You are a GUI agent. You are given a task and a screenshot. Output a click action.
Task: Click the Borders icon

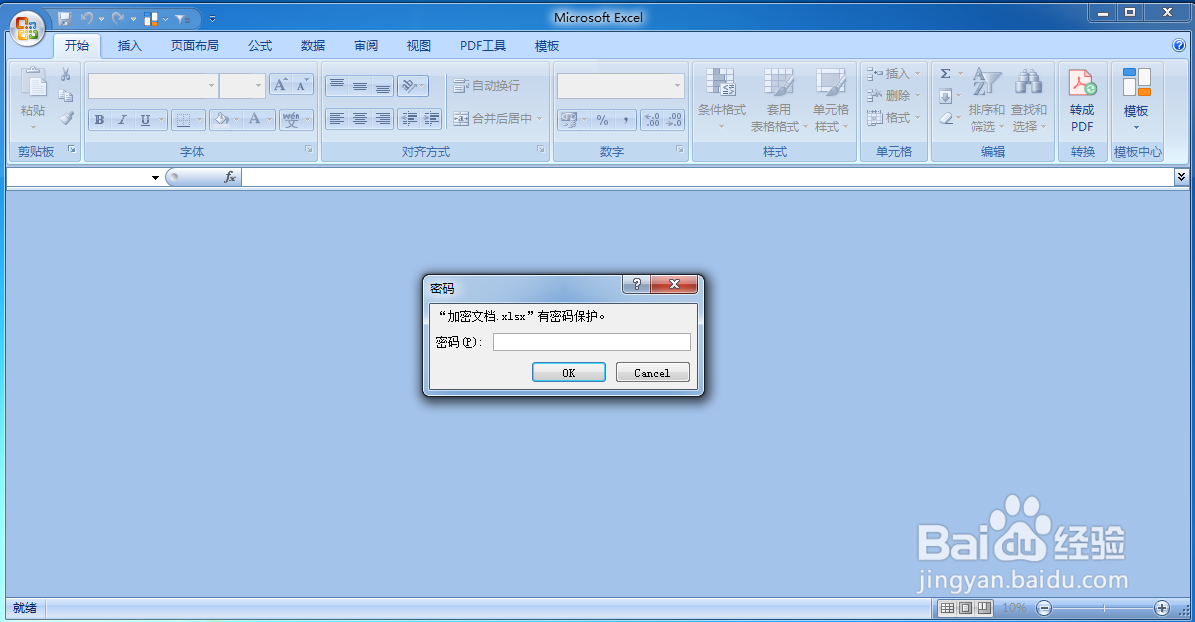[183, 120]
